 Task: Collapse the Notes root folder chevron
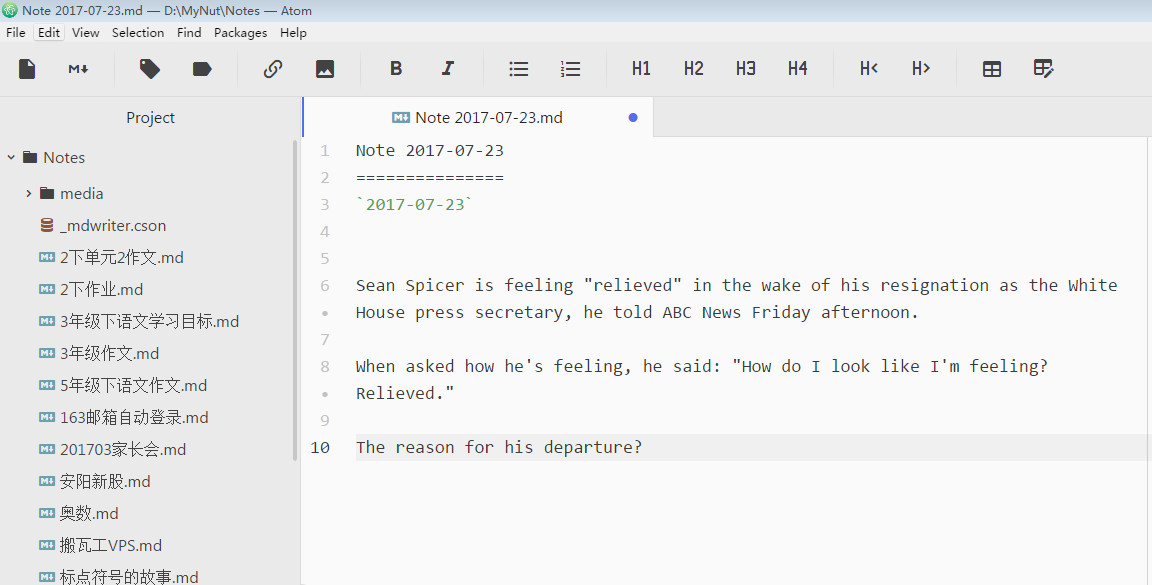tap(11, 157)
